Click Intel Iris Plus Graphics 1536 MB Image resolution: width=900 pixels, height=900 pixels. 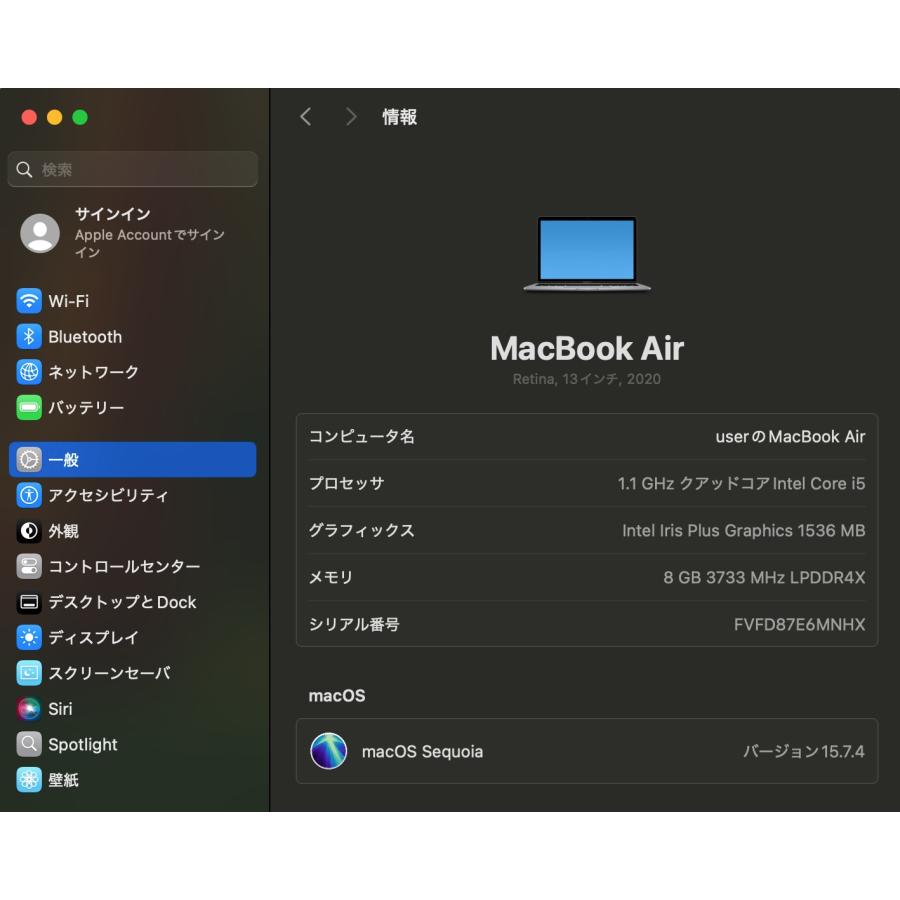pyautogui.click(x=743, y=530)
